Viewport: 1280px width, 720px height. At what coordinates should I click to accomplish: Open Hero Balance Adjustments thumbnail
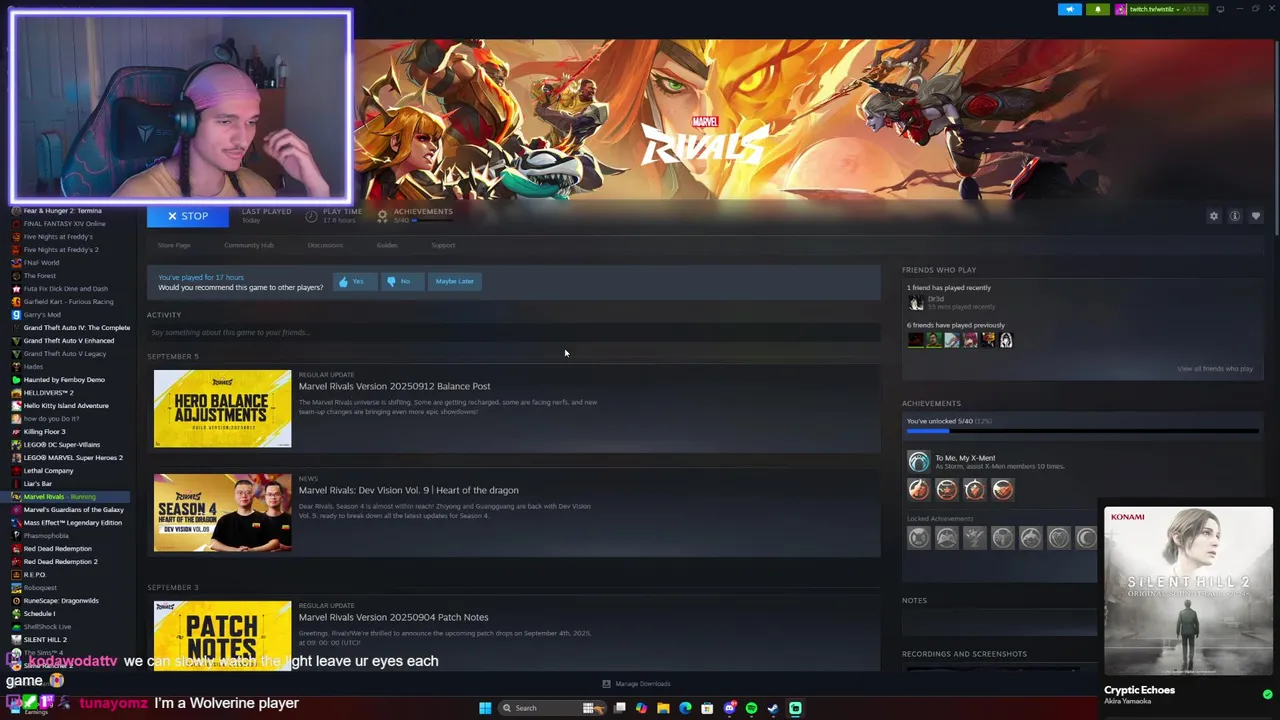(x=222, y=408)
